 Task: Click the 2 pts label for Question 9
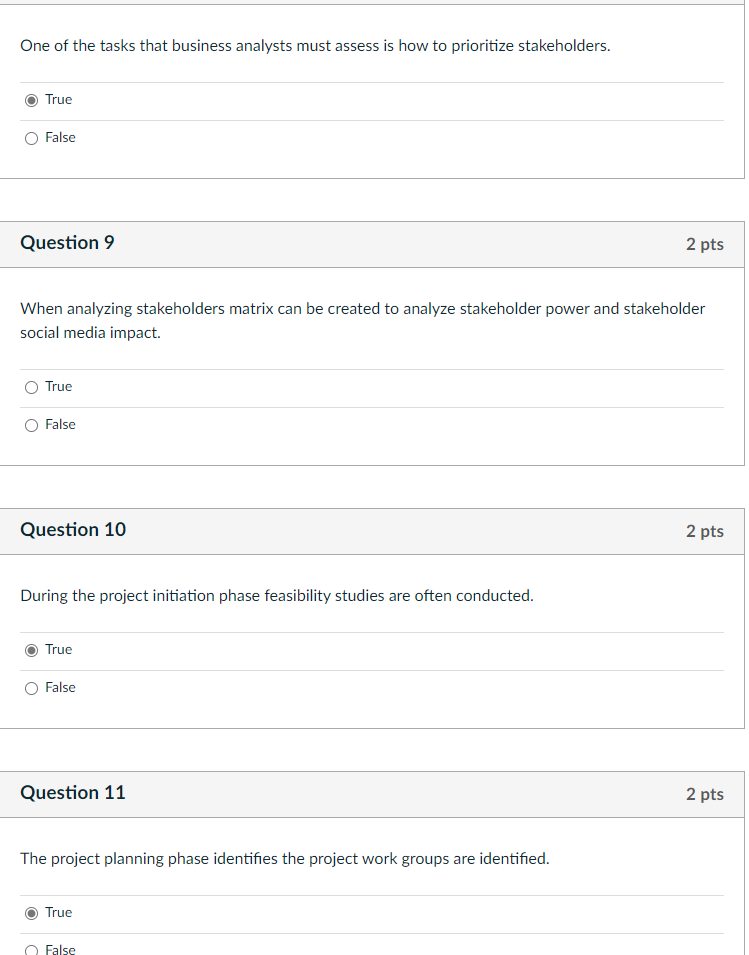(x=706, y=243)
